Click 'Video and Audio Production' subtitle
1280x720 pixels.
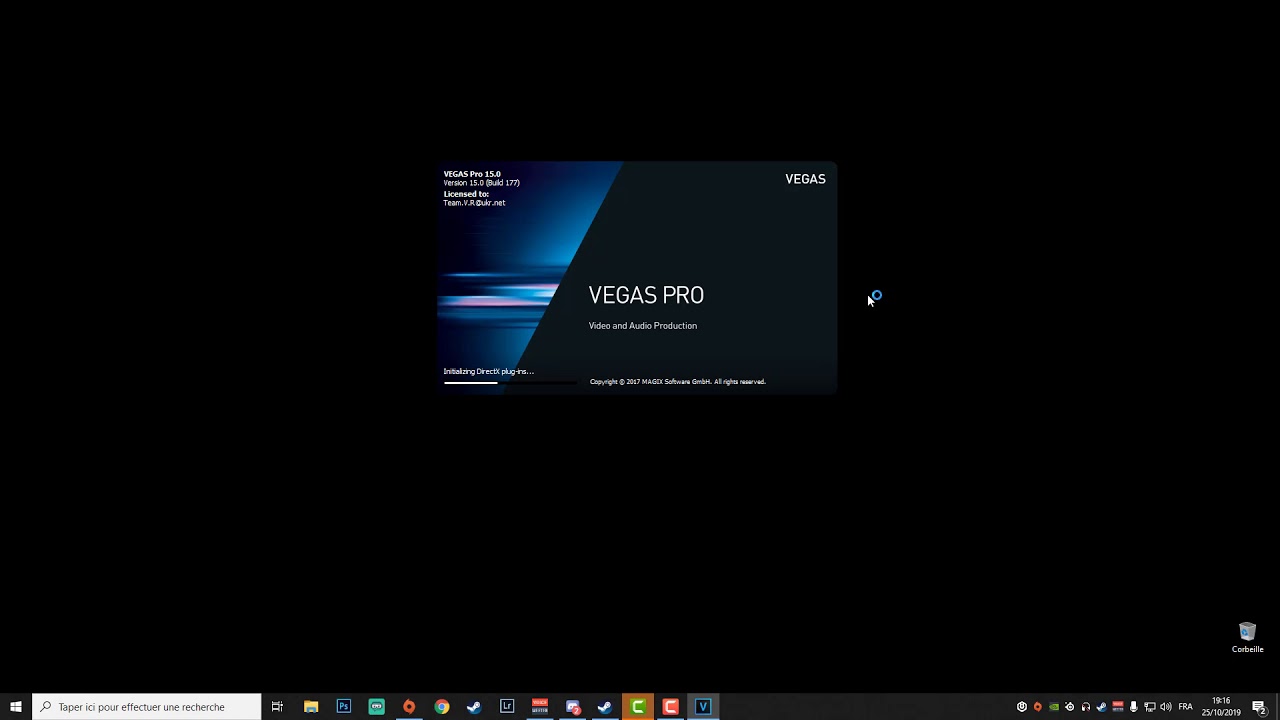[643, 326]
